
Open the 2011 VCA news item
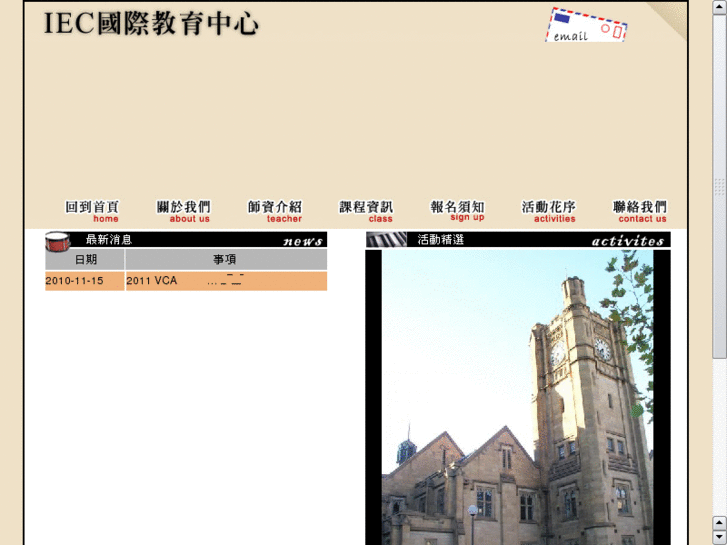tap(226, 281)
